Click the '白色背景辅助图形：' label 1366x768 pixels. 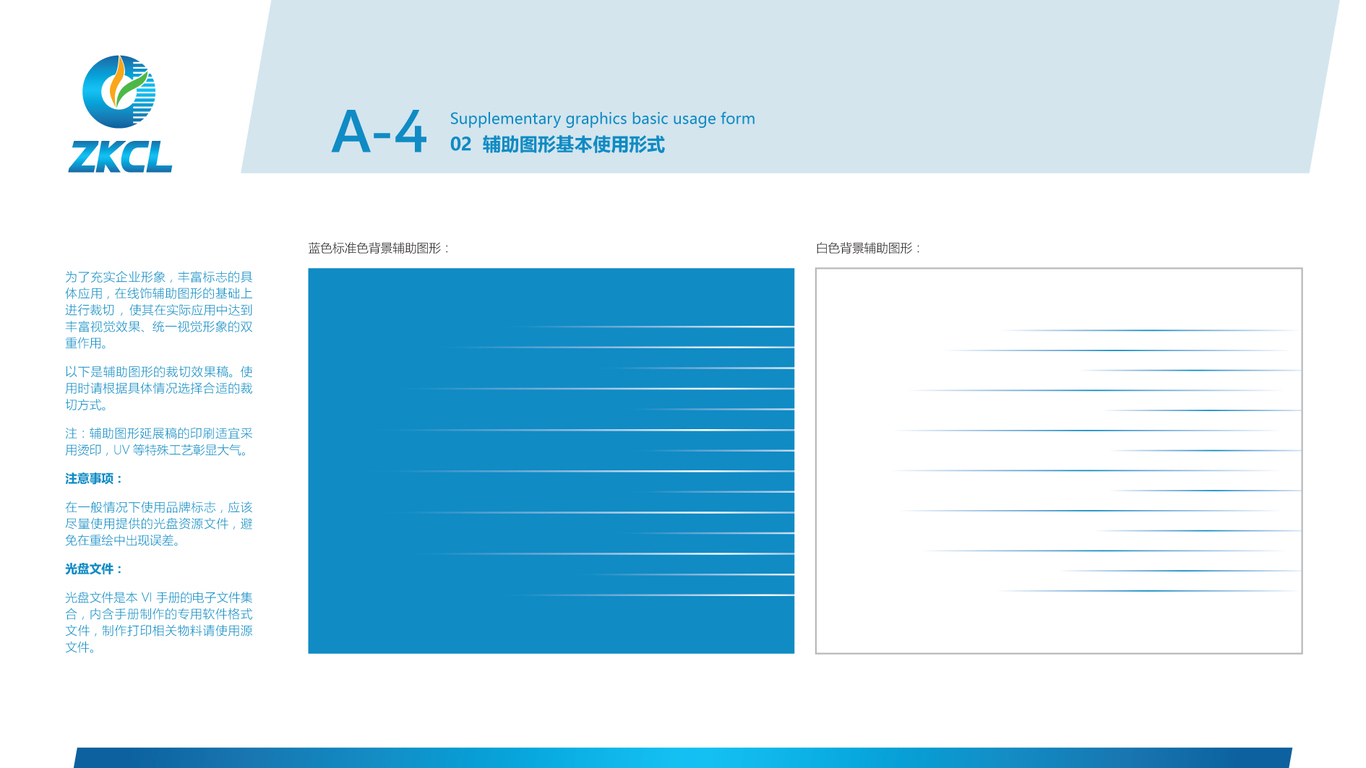[x=869, y=248]
